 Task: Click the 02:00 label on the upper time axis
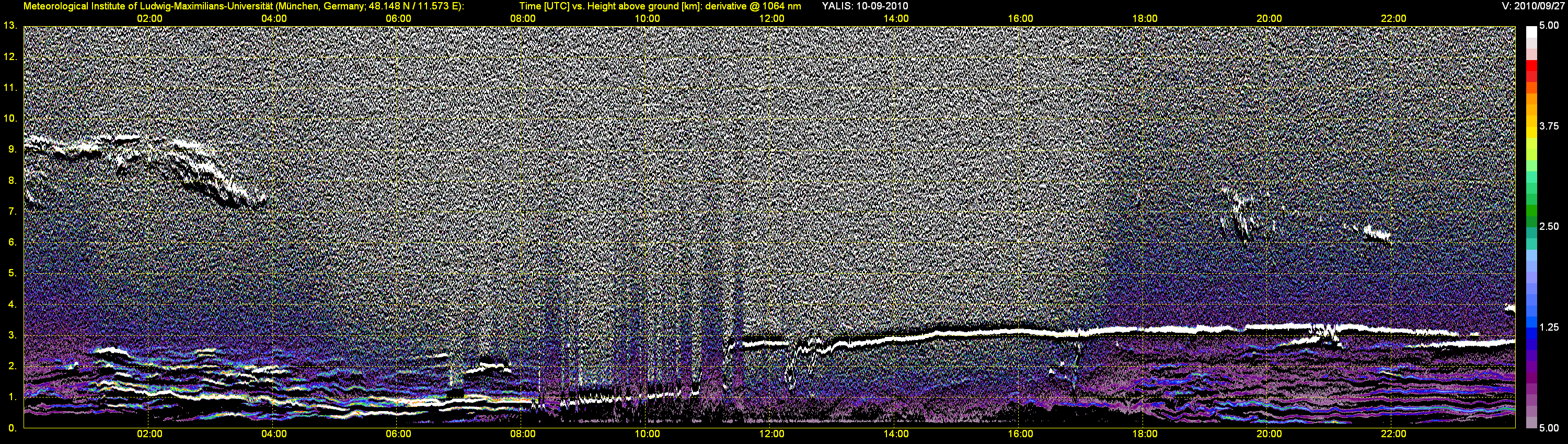pos(149,19)
